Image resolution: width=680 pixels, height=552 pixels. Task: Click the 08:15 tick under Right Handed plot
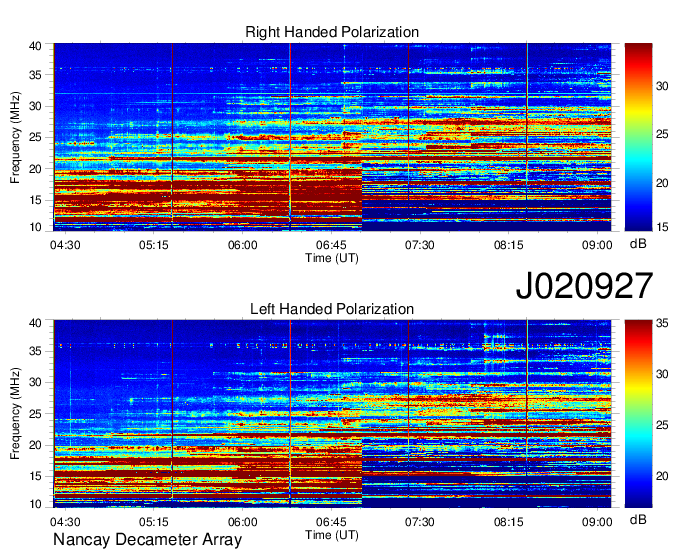(508, 245)
